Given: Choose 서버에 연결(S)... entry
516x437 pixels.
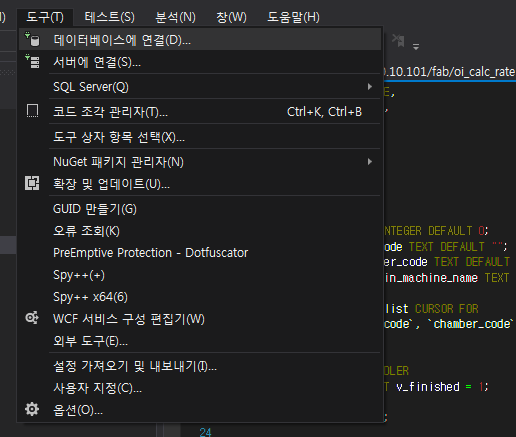Looking at the screenshot, I should 200,62.
